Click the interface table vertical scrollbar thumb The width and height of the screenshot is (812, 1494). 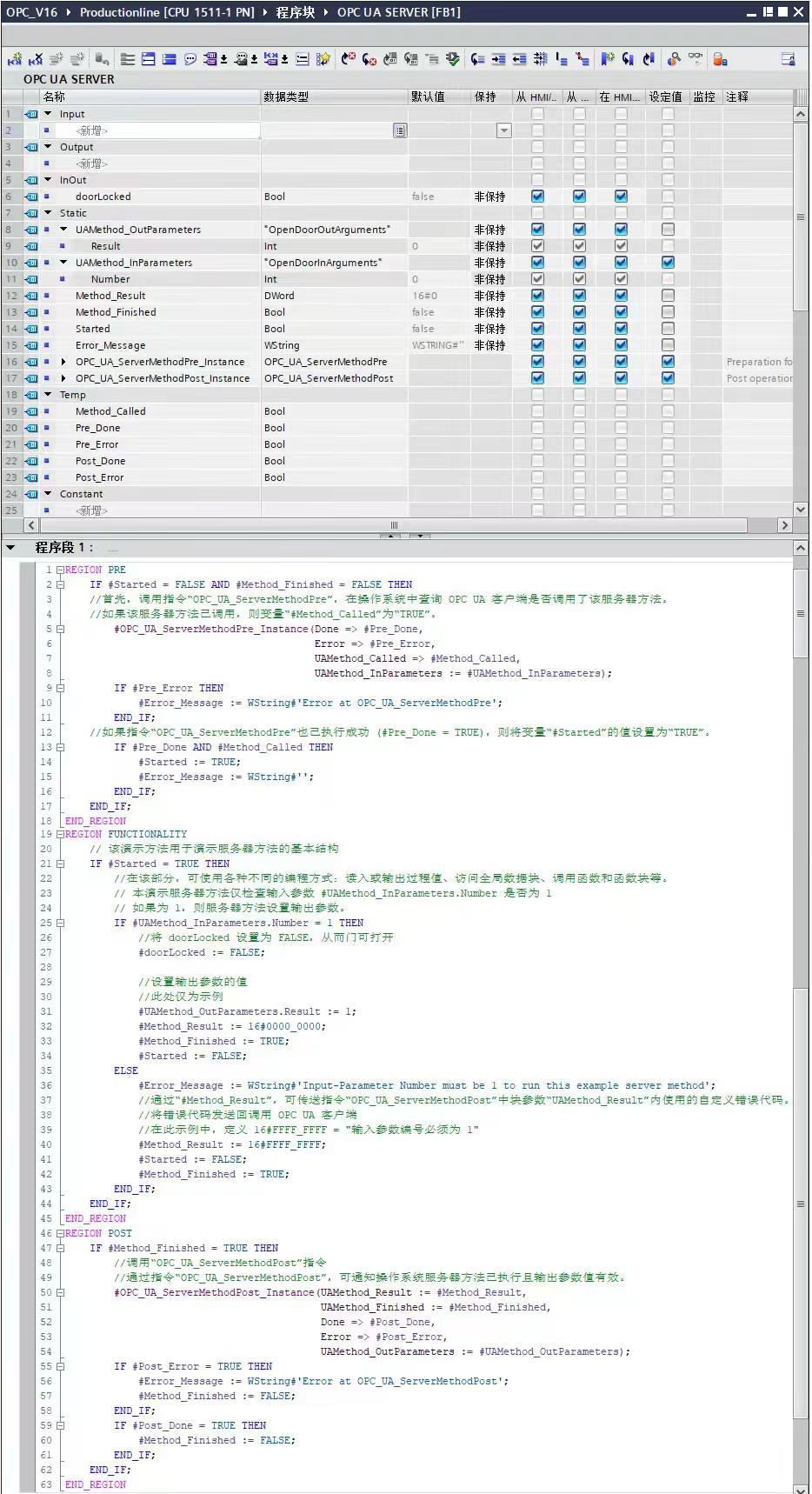(801, 218)
